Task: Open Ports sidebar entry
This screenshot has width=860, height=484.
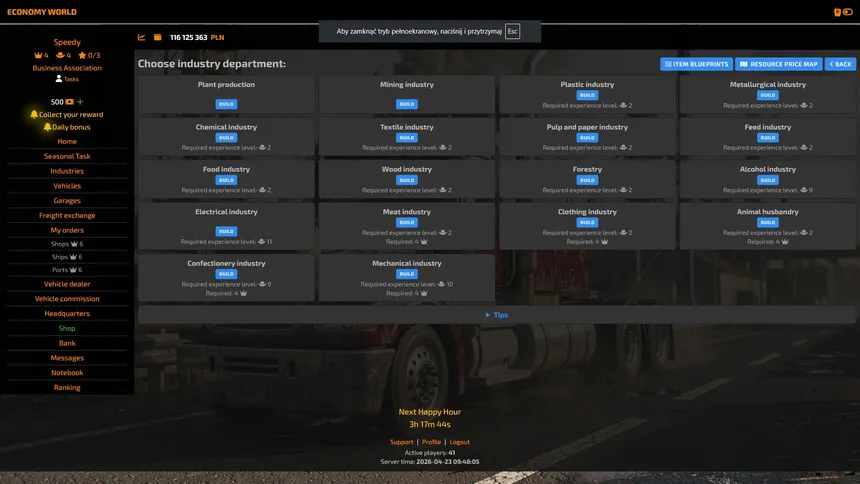Action: (67, 270)
